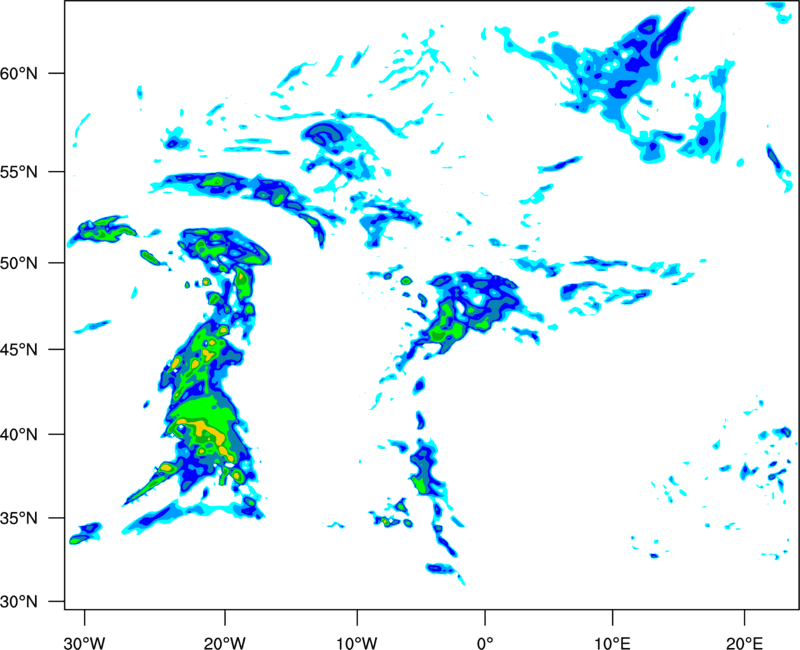This screenshot has width=800, height=650.
Task: Click the 45°N latitude label
Action: pos(19,350)
